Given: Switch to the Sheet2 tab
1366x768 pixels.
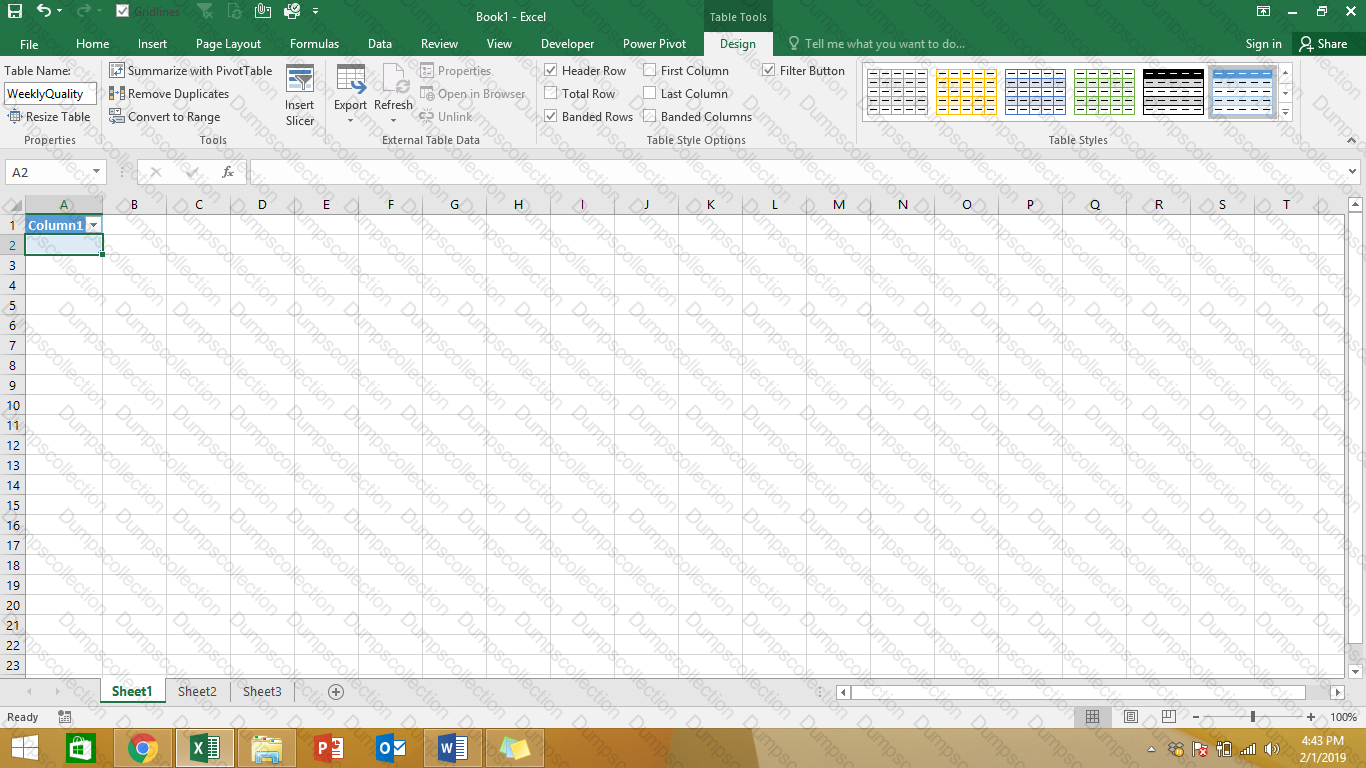Looking at the screenshot, I should click(x=197, y=692).
